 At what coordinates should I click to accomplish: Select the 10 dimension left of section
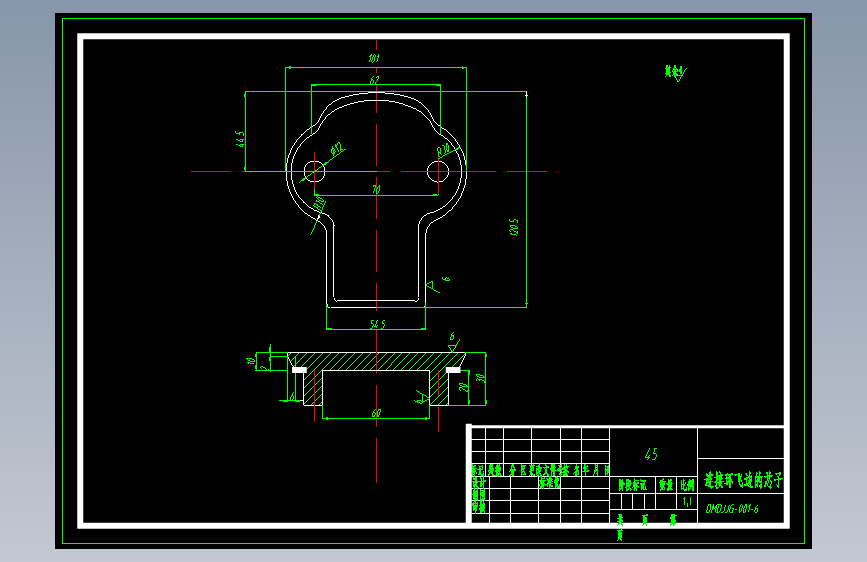[x=251, y=361]
